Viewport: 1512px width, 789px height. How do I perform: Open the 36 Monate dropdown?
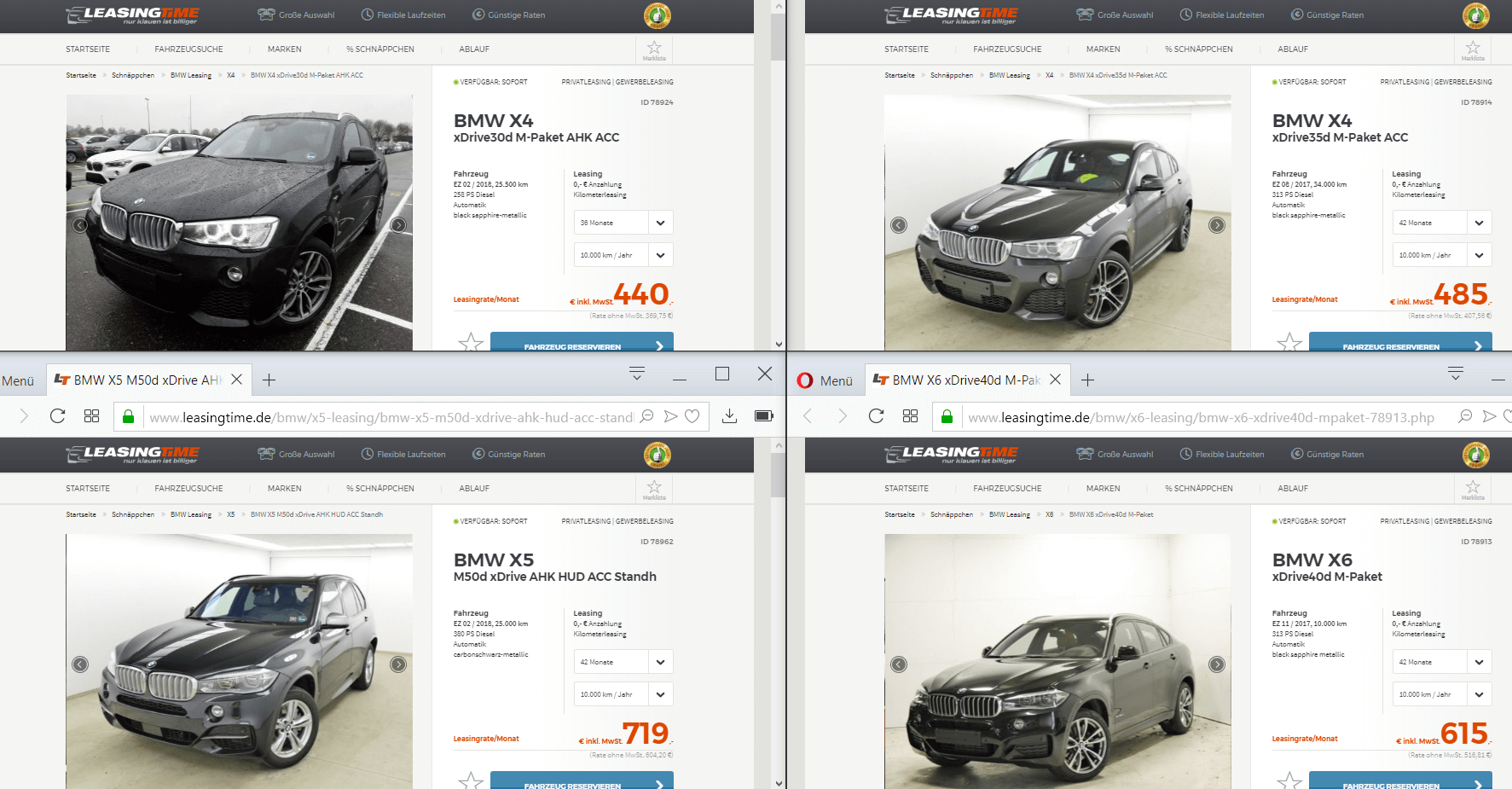pyautogui.click(x=623, y=223)
